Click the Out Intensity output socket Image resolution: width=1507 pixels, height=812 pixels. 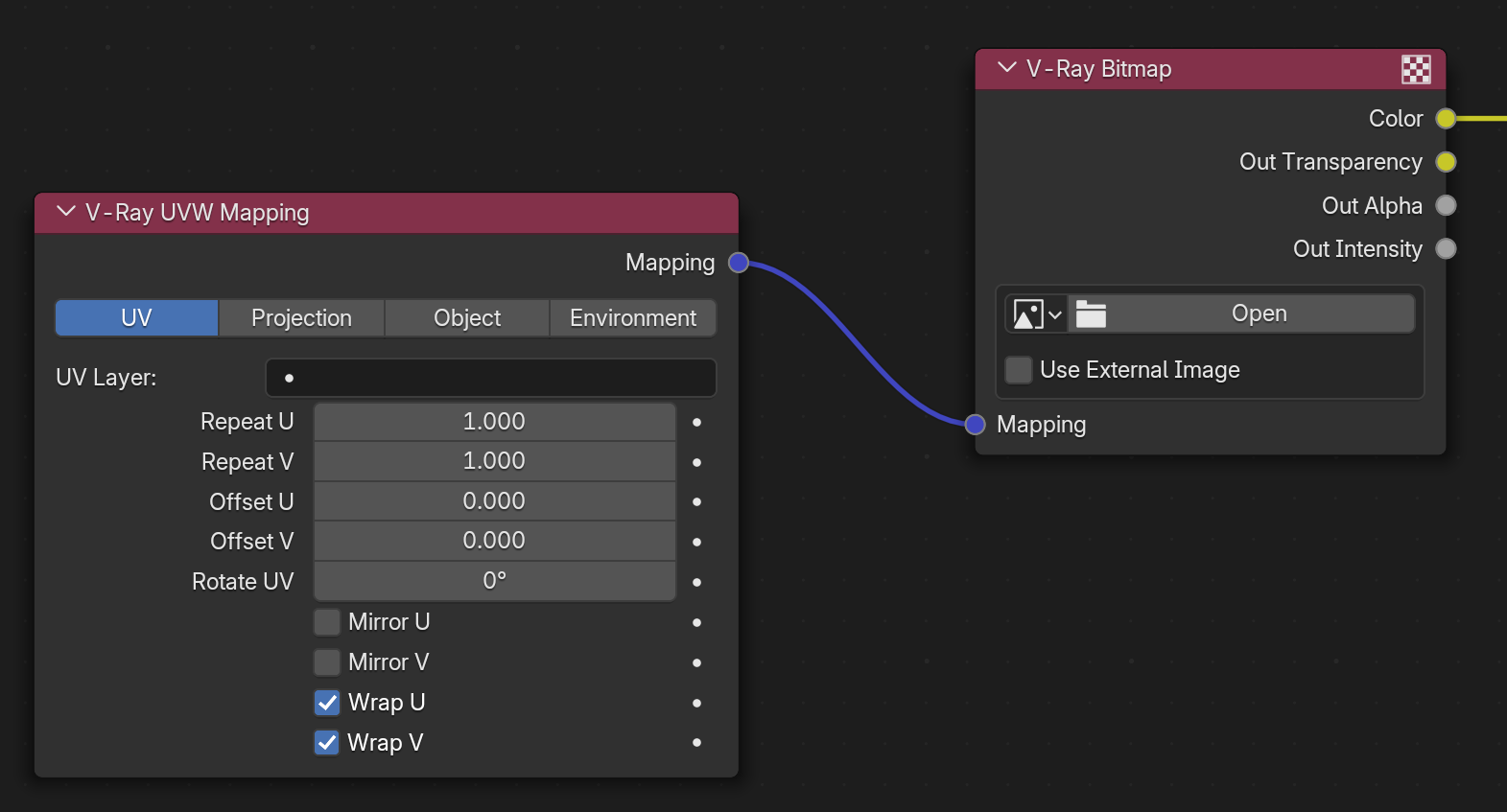(1446, 249)
